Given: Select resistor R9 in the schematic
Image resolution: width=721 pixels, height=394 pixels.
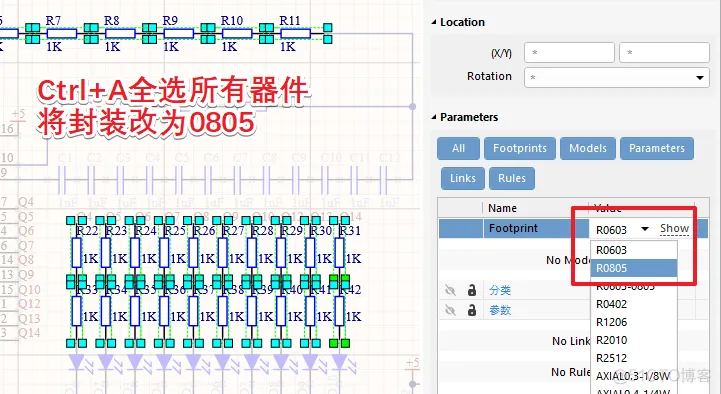Looking at the screenshot, I should coord(178,33).
